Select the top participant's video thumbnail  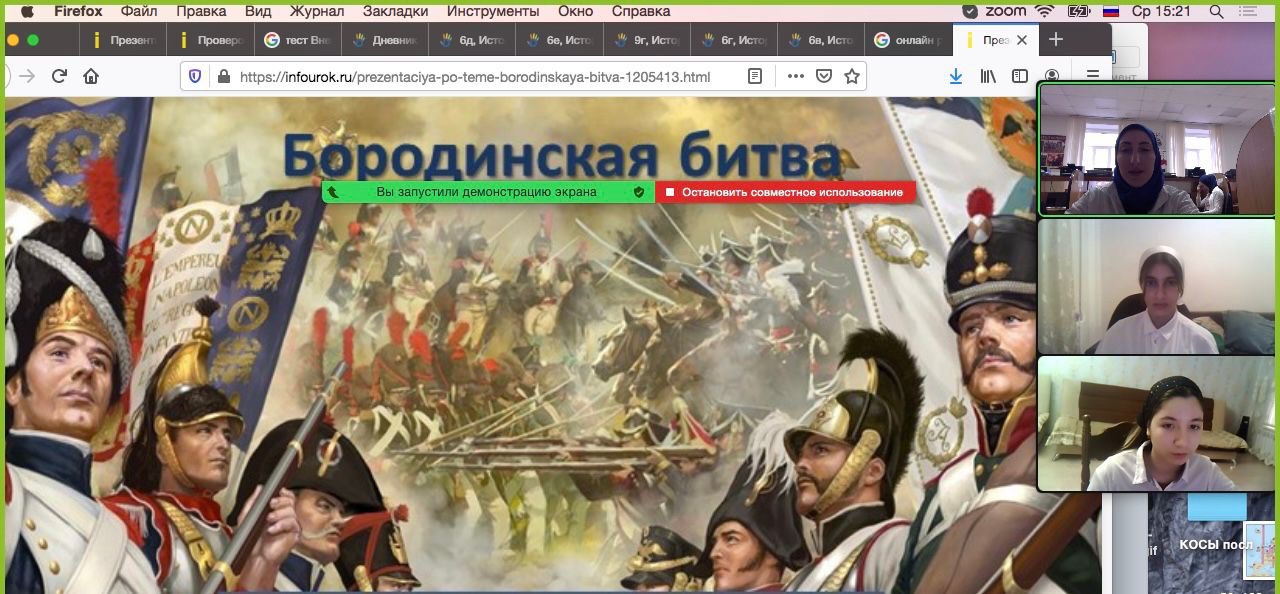point(1157,149)
